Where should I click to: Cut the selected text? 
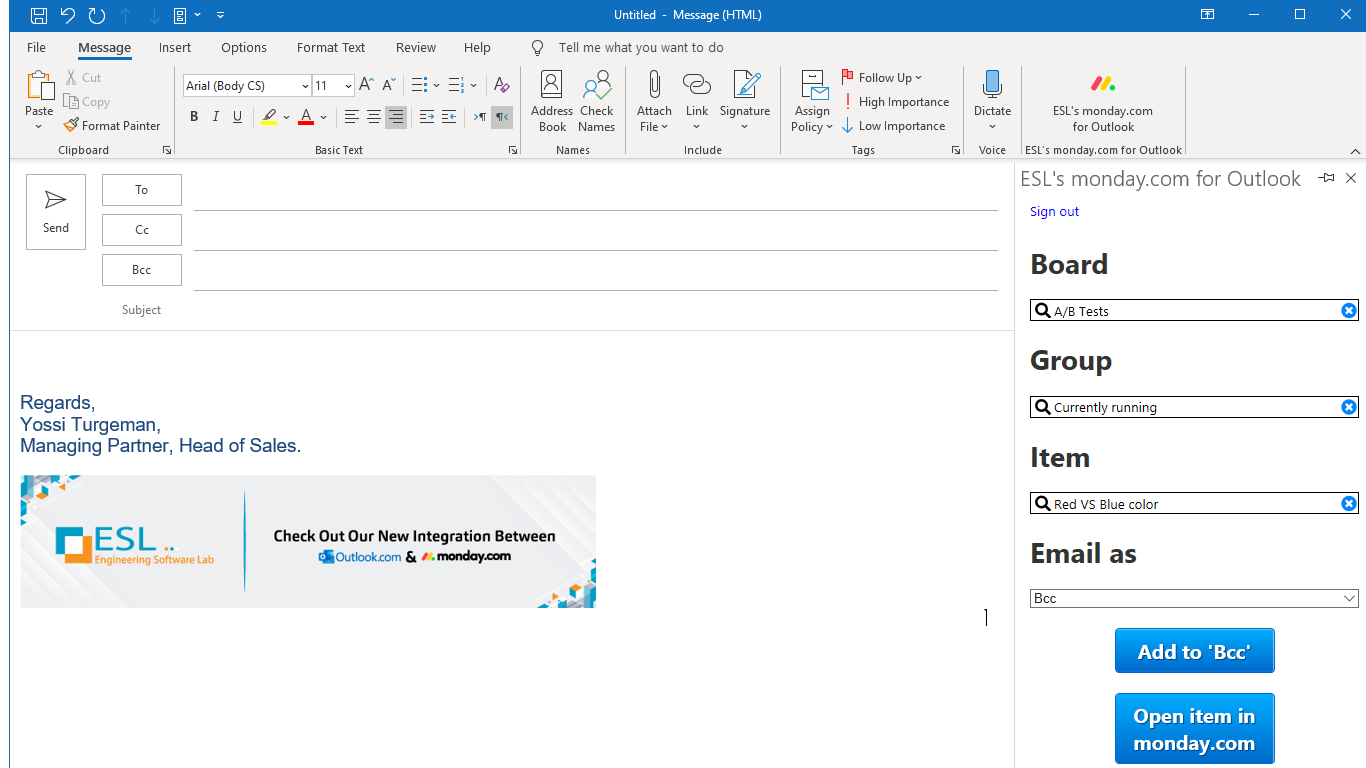(x=83, y=77)
